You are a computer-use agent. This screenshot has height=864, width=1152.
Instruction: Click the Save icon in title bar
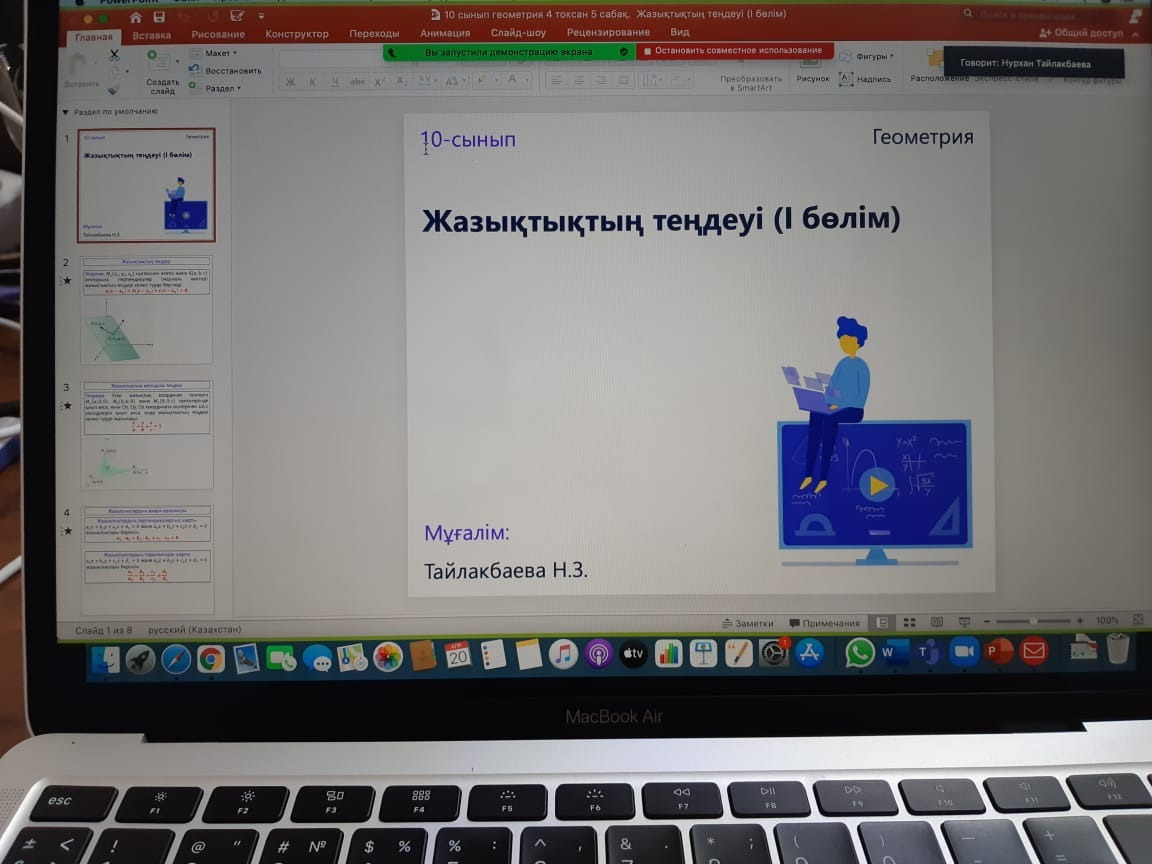[x=159, y=18]
